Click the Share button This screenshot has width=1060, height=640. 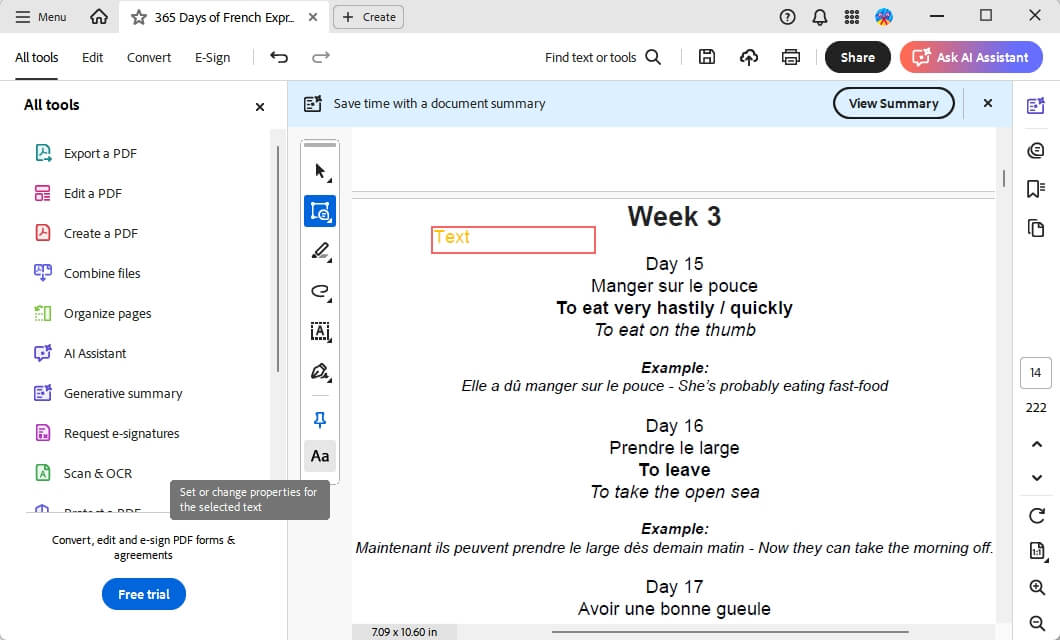(857, 57)
